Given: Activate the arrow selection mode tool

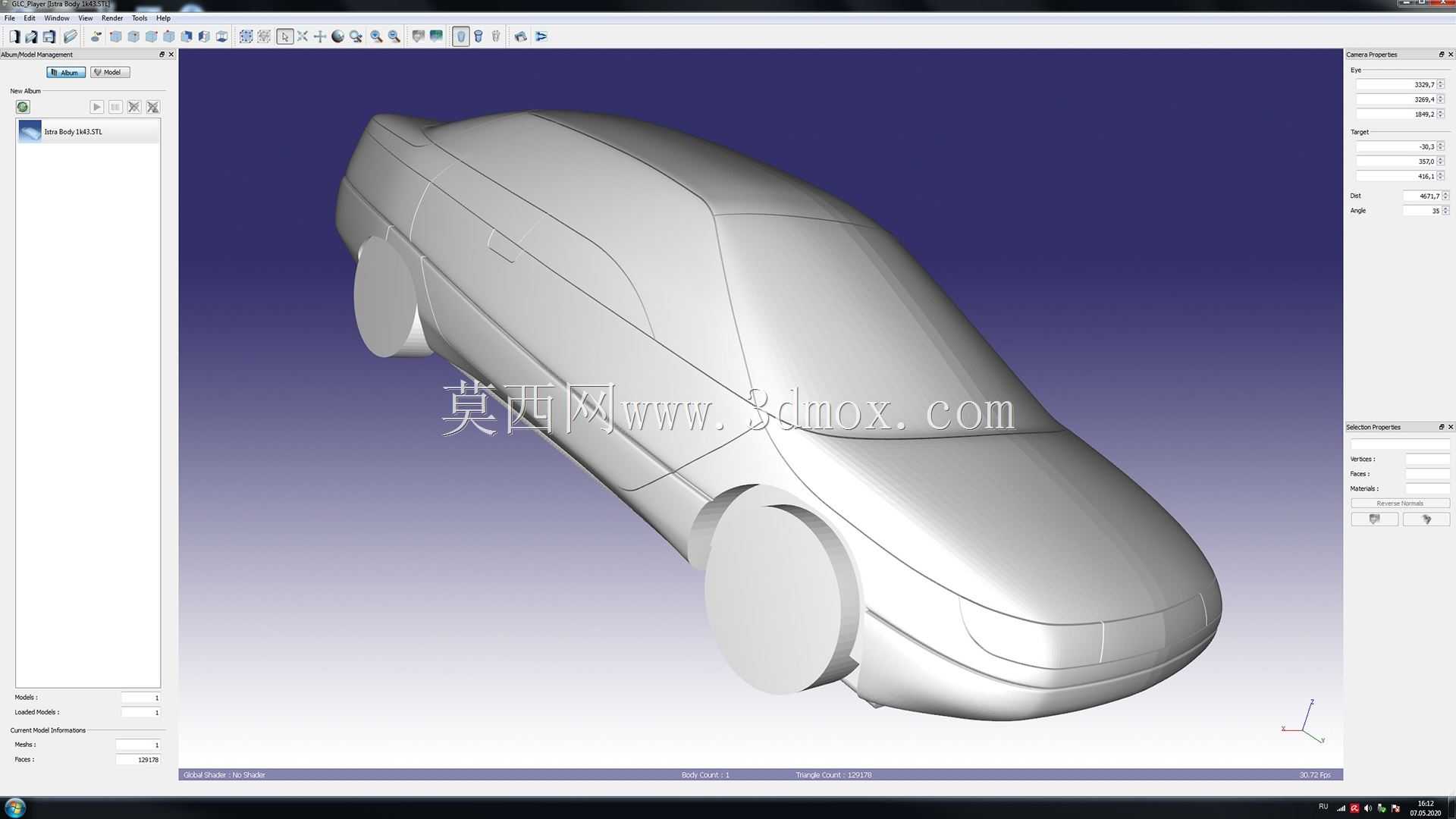Looking at the screenshot, I should 285,36.
